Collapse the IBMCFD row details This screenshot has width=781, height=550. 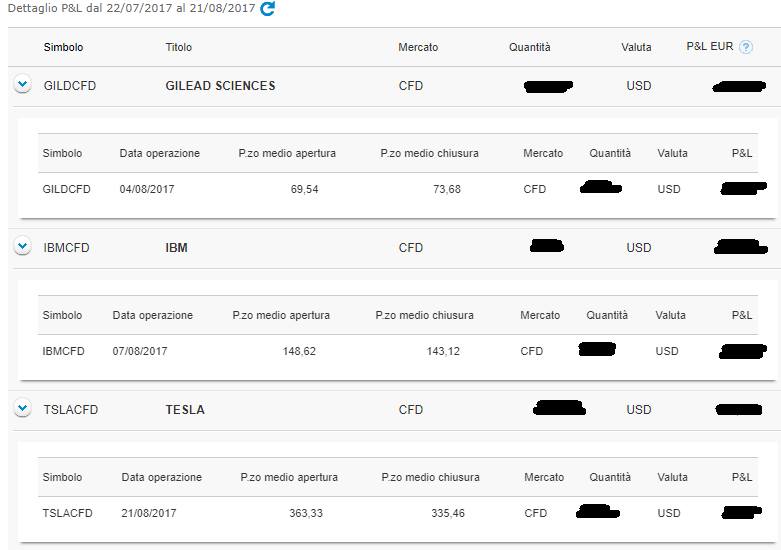(23, 247)
